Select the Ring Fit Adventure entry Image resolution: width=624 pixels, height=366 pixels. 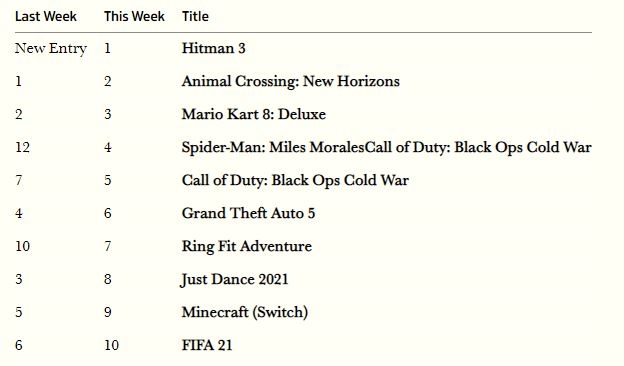(x=247, y=246)
